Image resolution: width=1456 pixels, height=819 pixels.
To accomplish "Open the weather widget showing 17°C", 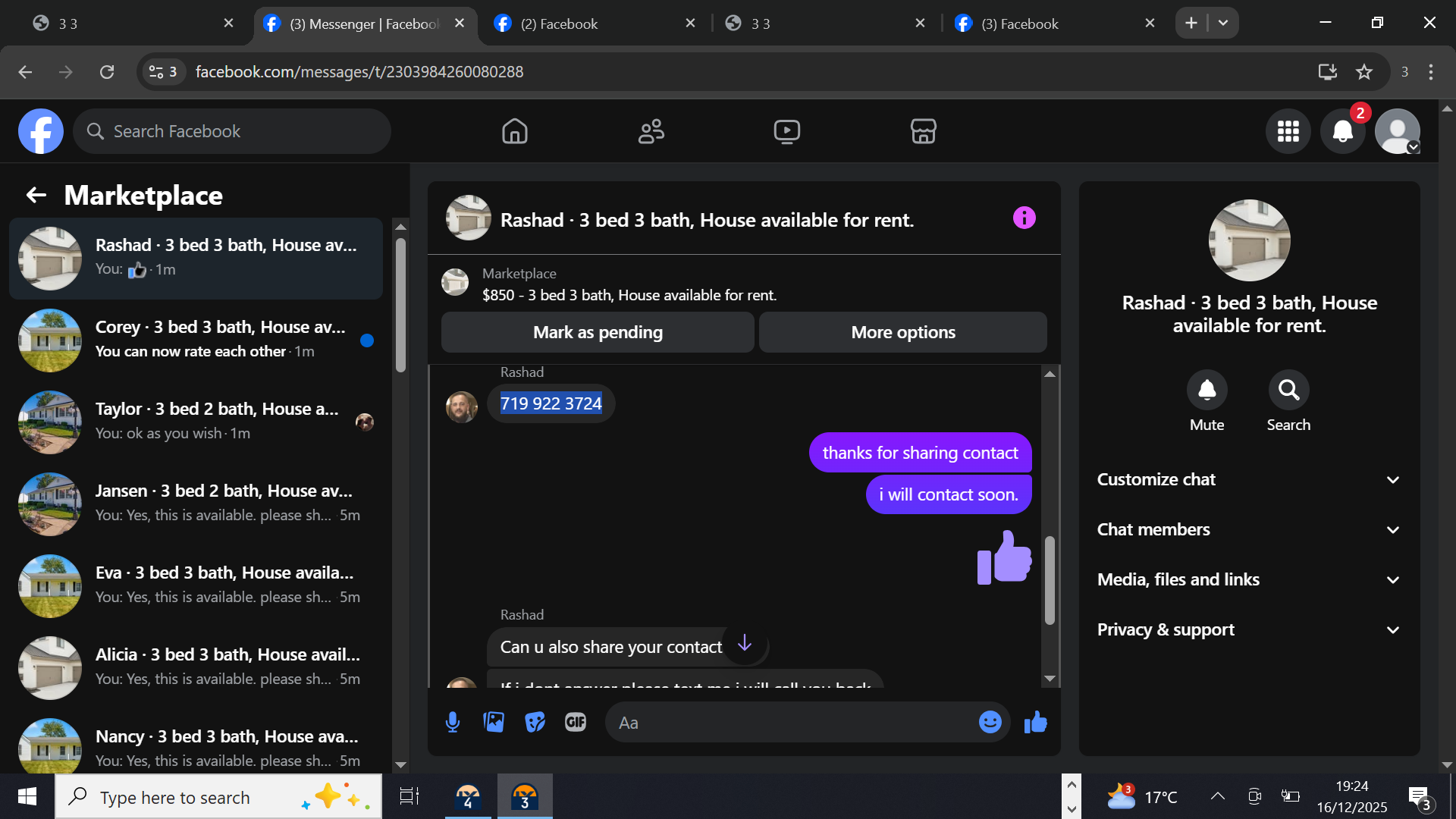I will click(x=1142, y=797).
